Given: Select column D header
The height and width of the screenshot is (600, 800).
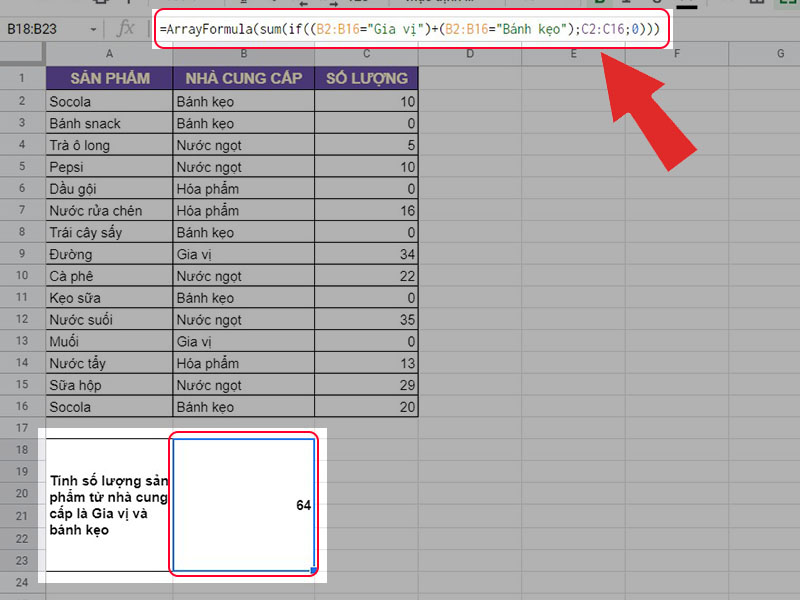Looking at the screenshot, I should tap(469, 52).
